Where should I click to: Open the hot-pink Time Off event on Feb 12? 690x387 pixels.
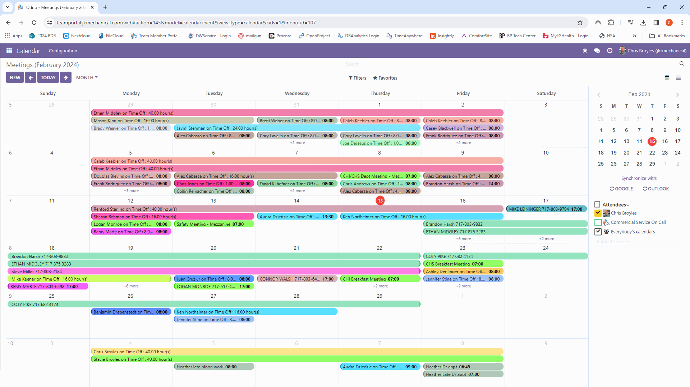[172, 216]
